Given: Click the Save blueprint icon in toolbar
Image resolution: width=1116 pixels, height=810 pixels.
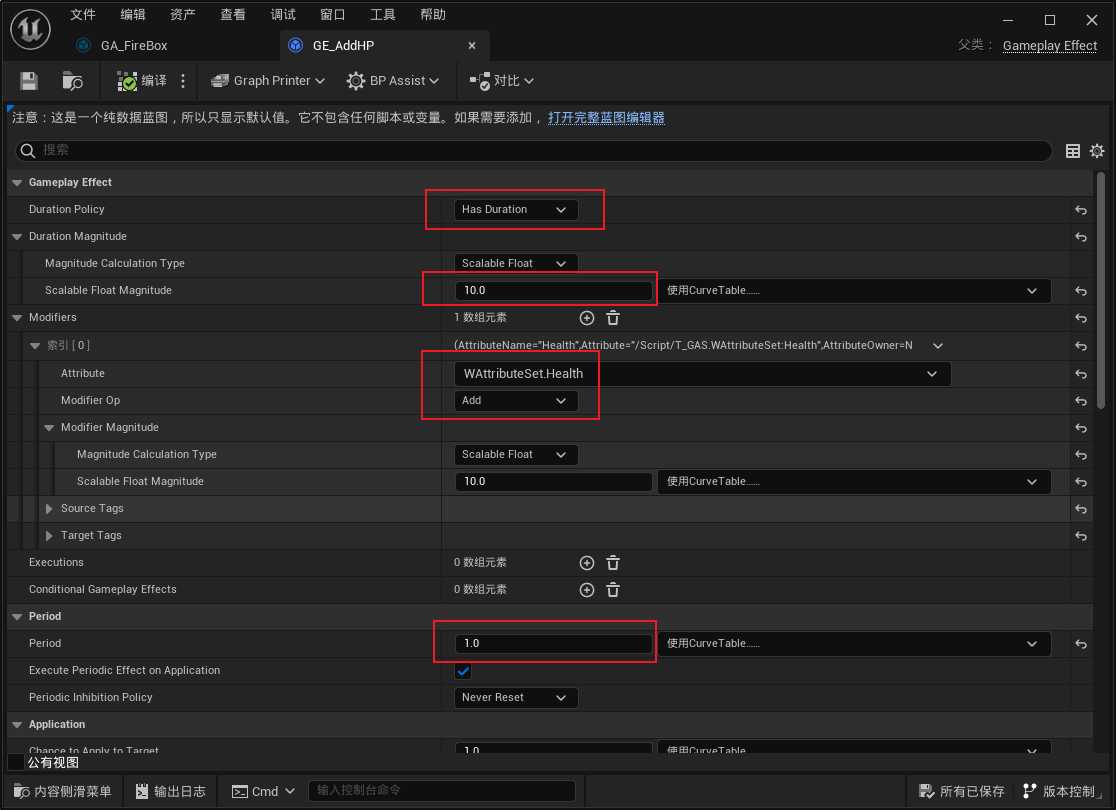Looking at the screenshot, I should [x=29, y=81].
